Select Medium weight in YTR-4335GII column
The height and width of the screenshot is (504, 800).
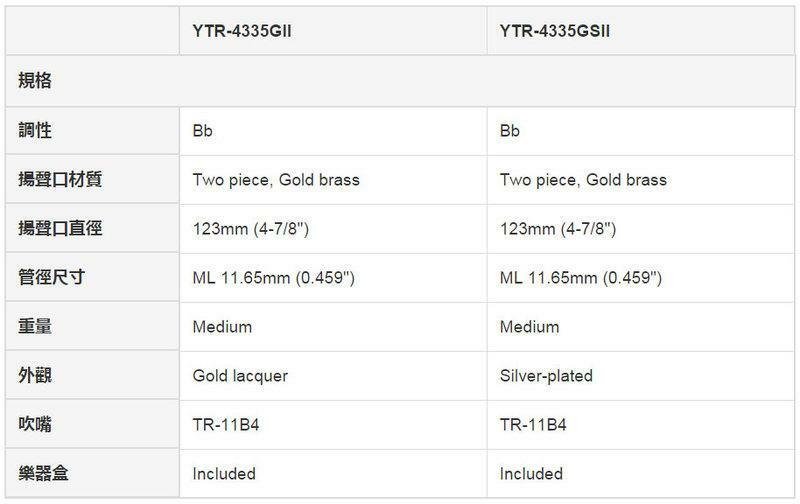coord(222,327)
